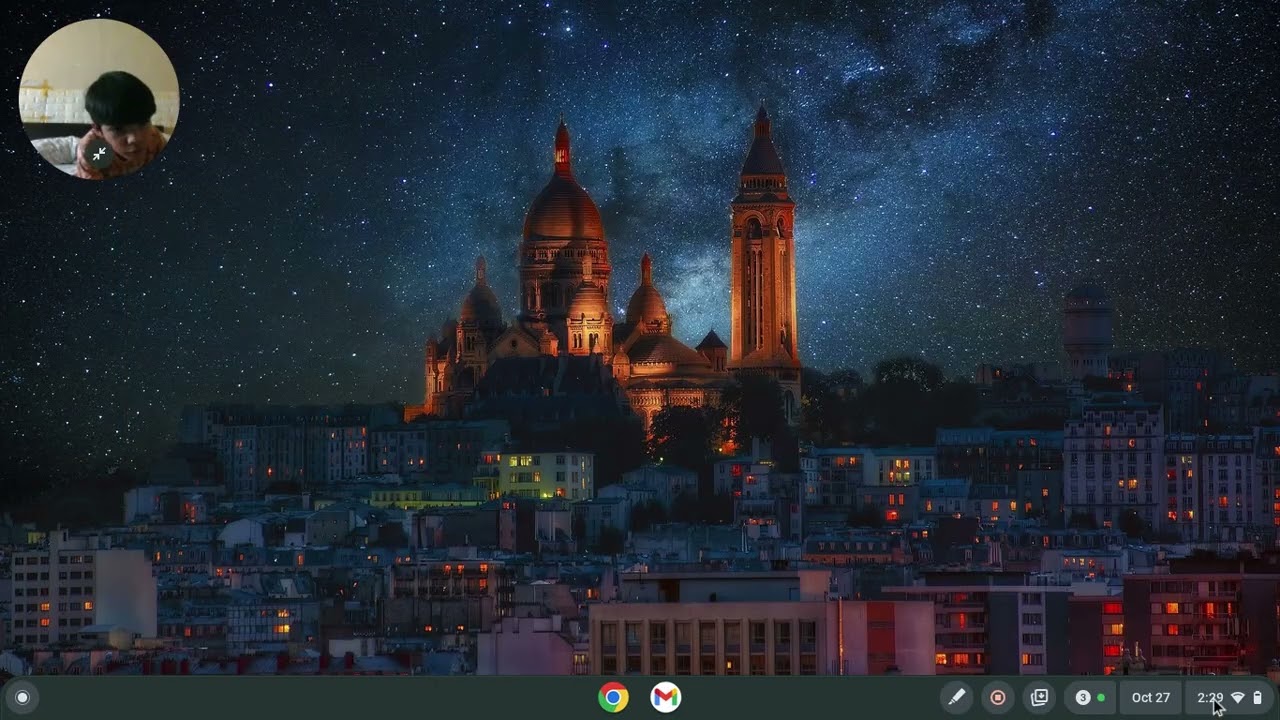Minimize the camera preview bubble
This screenshot has width=1280, height=720.
(x=99, y=154)
